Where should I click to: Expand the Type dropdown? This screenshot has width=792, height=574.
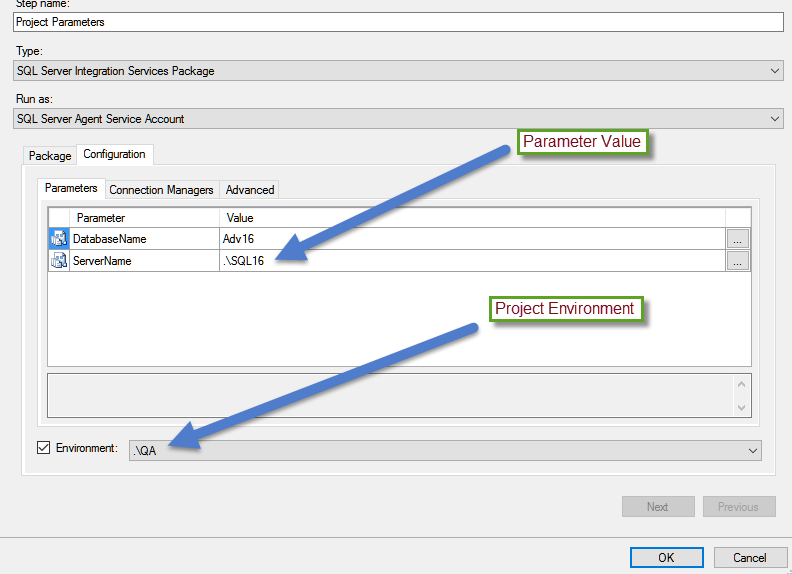tap(775, 71)
